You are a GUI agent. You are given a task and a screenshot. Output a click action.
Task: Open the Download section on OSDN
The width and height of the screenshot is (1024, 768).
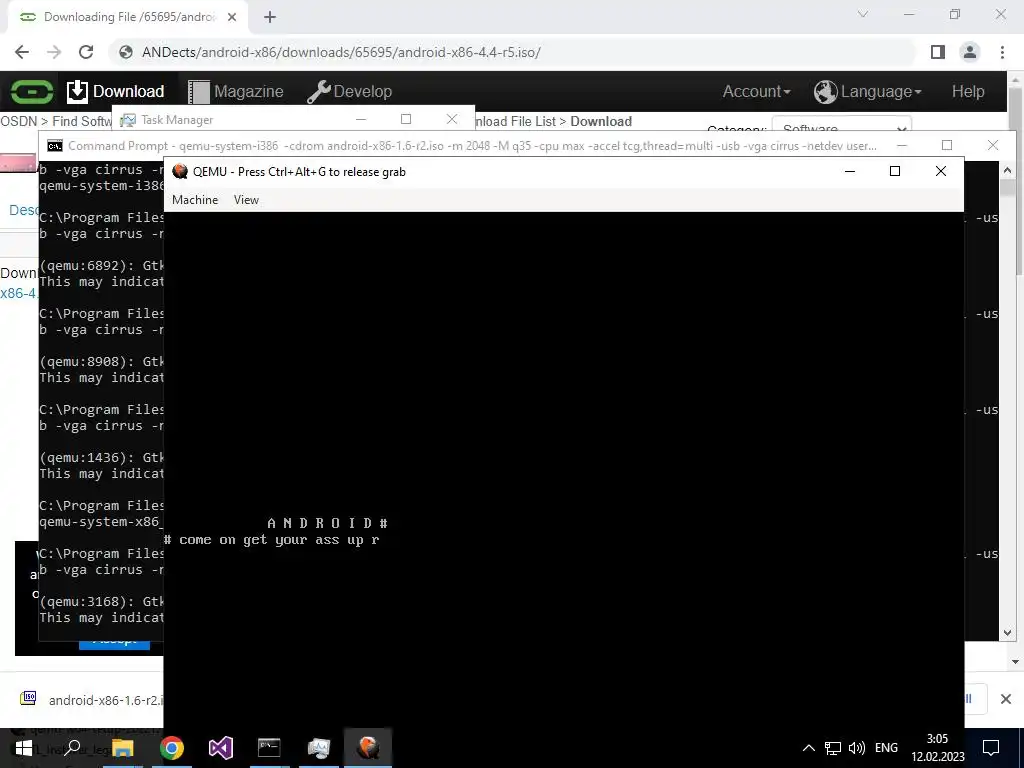(116, 91)
